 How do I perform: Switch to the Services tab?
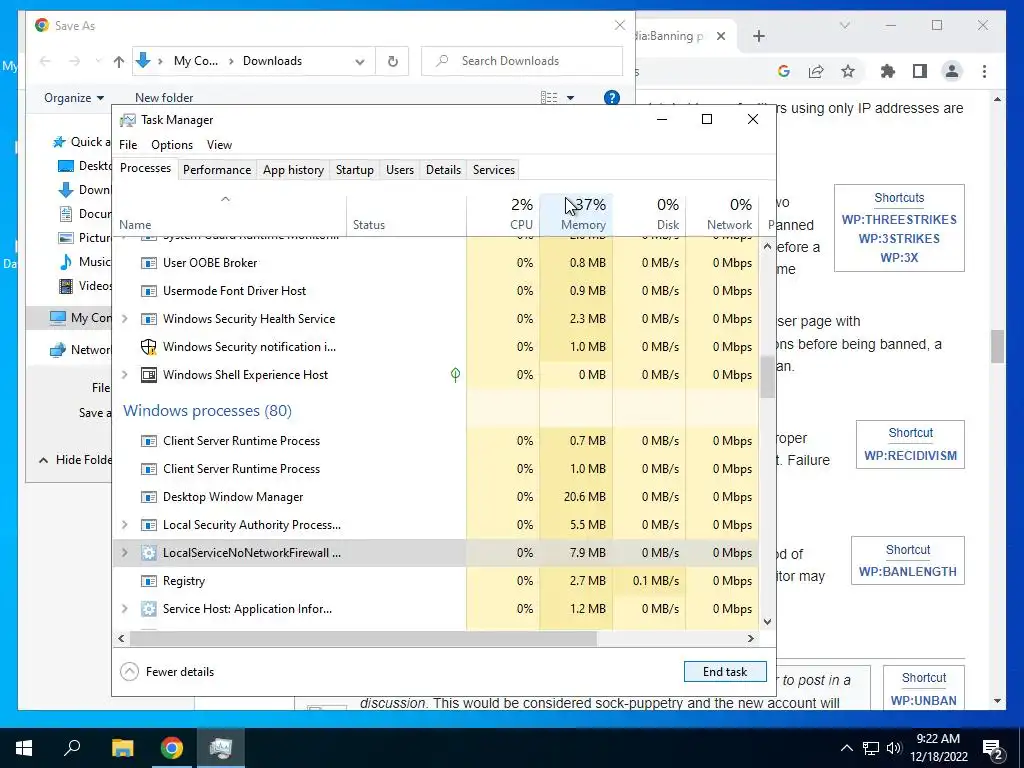click(494, 170)
